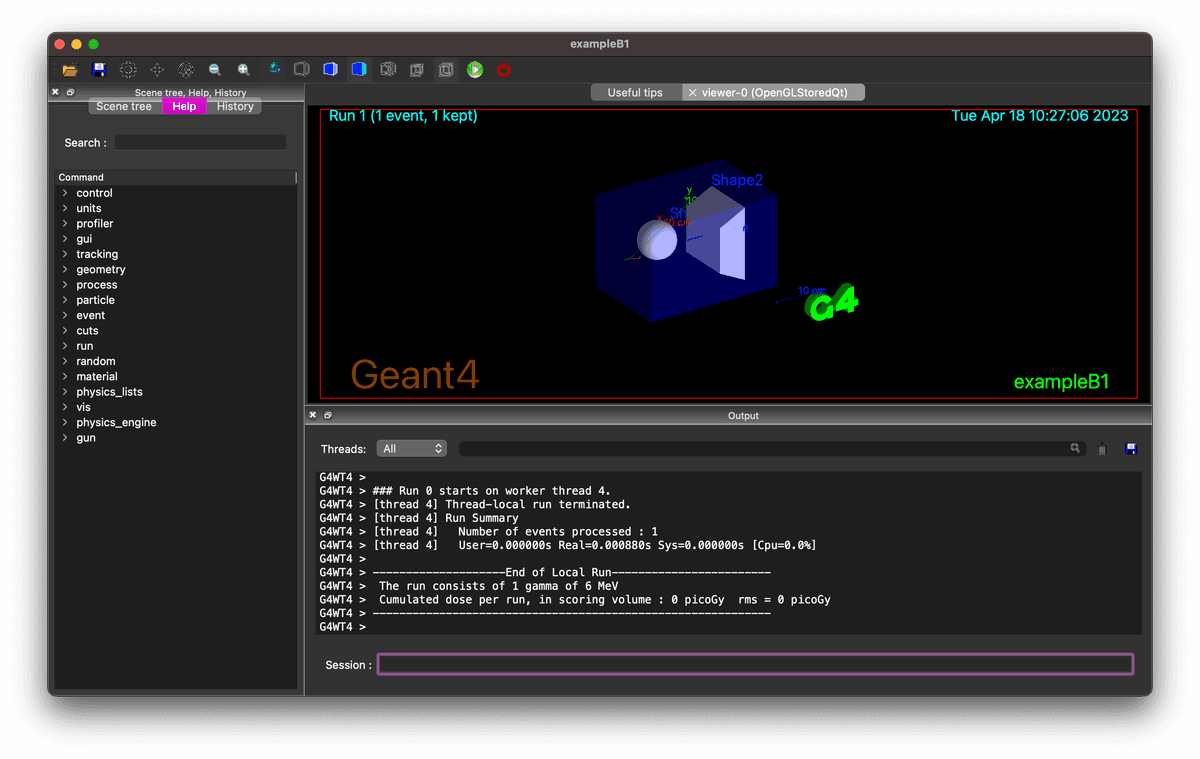Select the event command entry
This screenshot has width=1200, height=759.
91,315
